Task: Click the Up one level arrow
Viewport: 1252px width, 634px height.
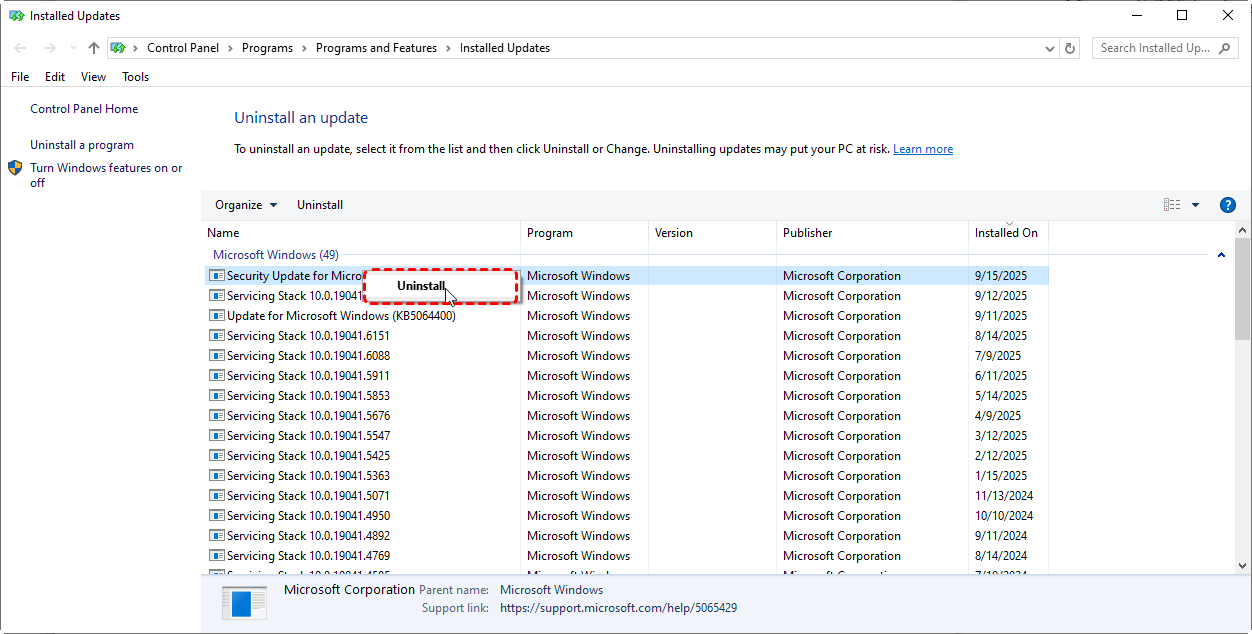Action: [x=94, y=48]
